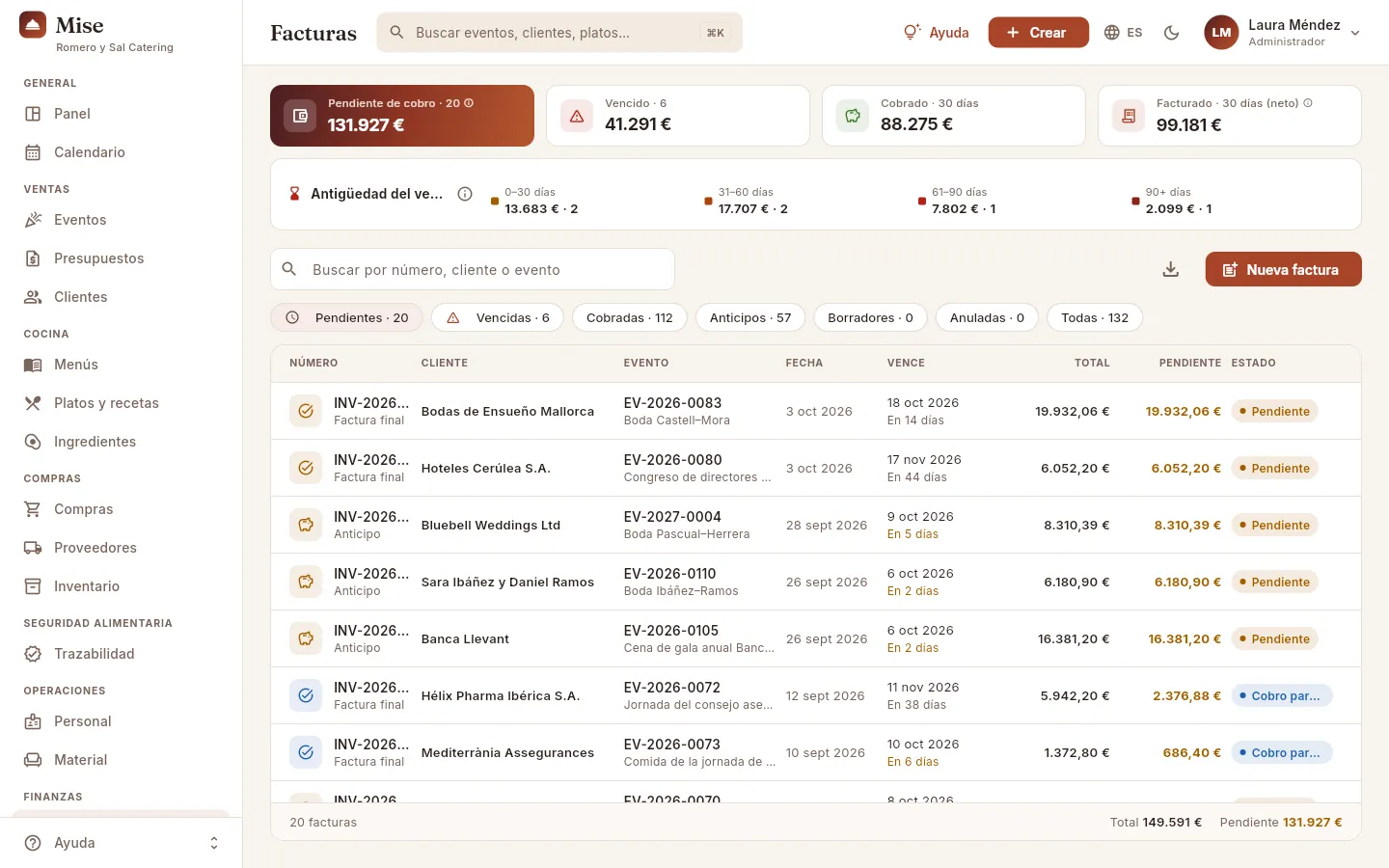Sort by the VENCE column header
The height and width of the screenshot is (868, 1389).
(906, 364)
